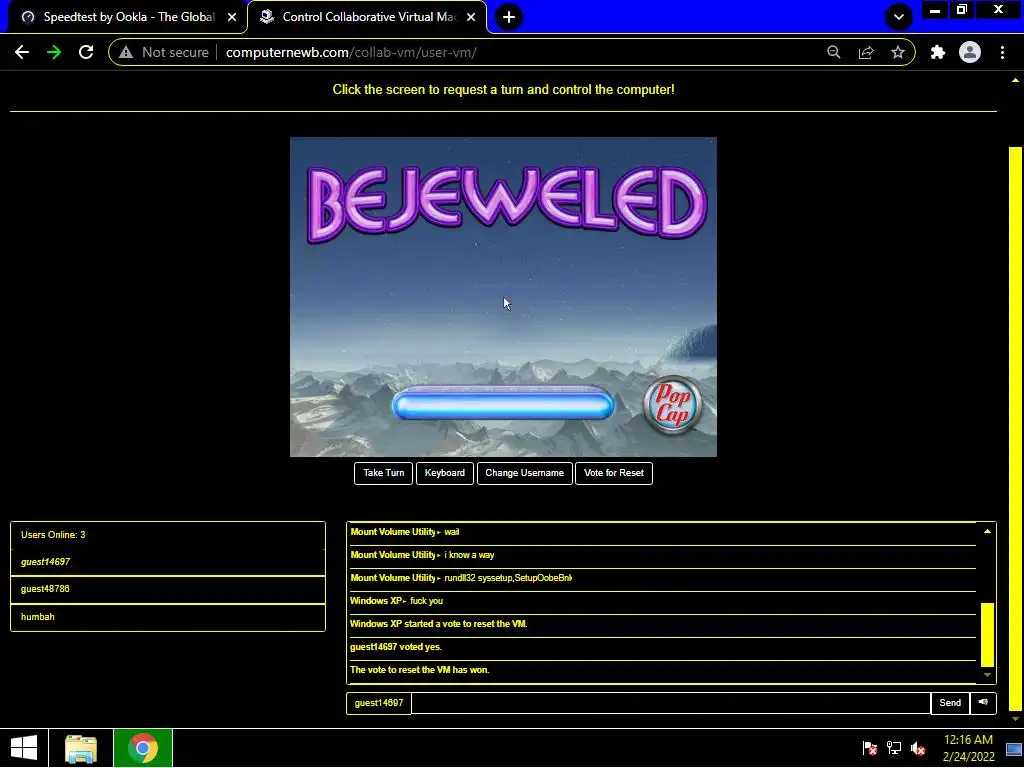The width and height of the screenshot is (1024, 768).
Task: Select user humbah in users list
Action: point(168,617)
